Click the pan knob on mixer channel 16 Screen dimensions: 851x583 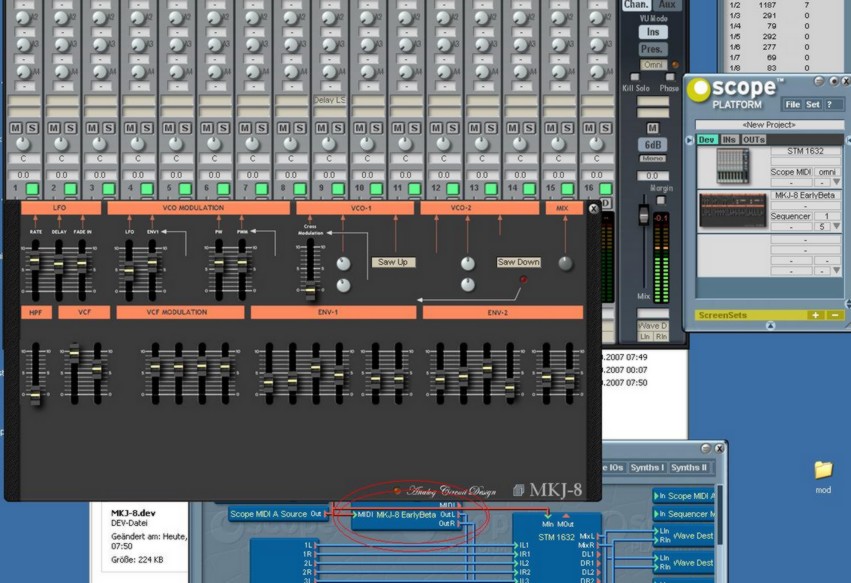(596, 144)
